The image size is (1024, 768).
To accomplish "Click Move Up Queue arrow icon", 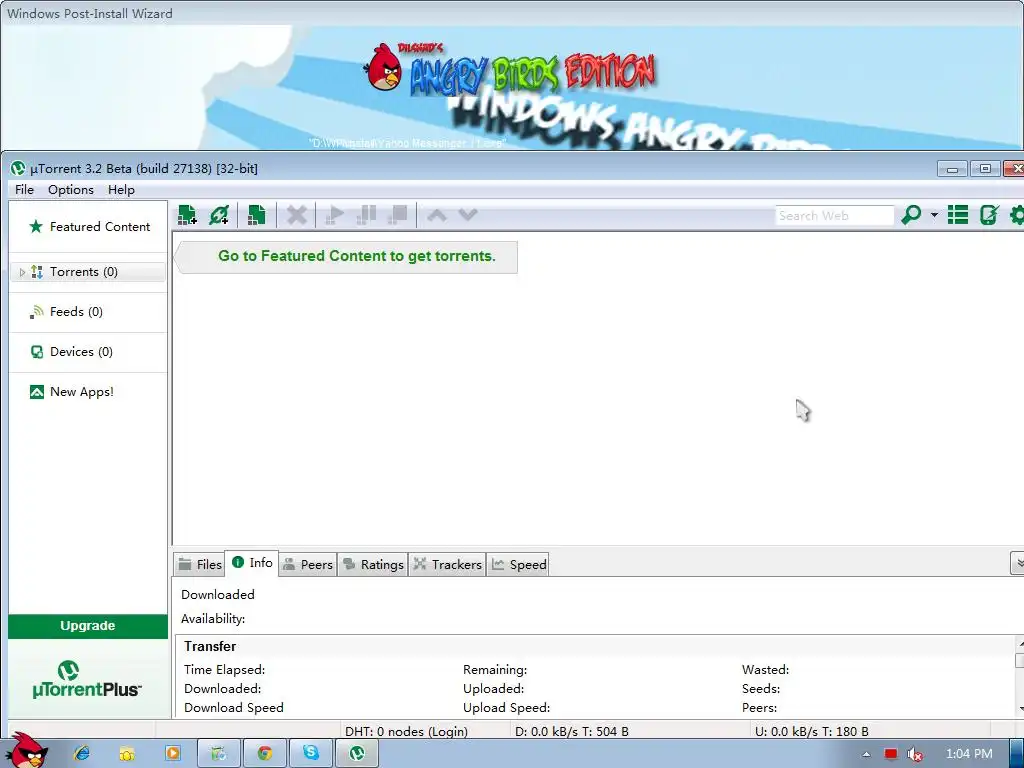I will [x=437, y=214].
